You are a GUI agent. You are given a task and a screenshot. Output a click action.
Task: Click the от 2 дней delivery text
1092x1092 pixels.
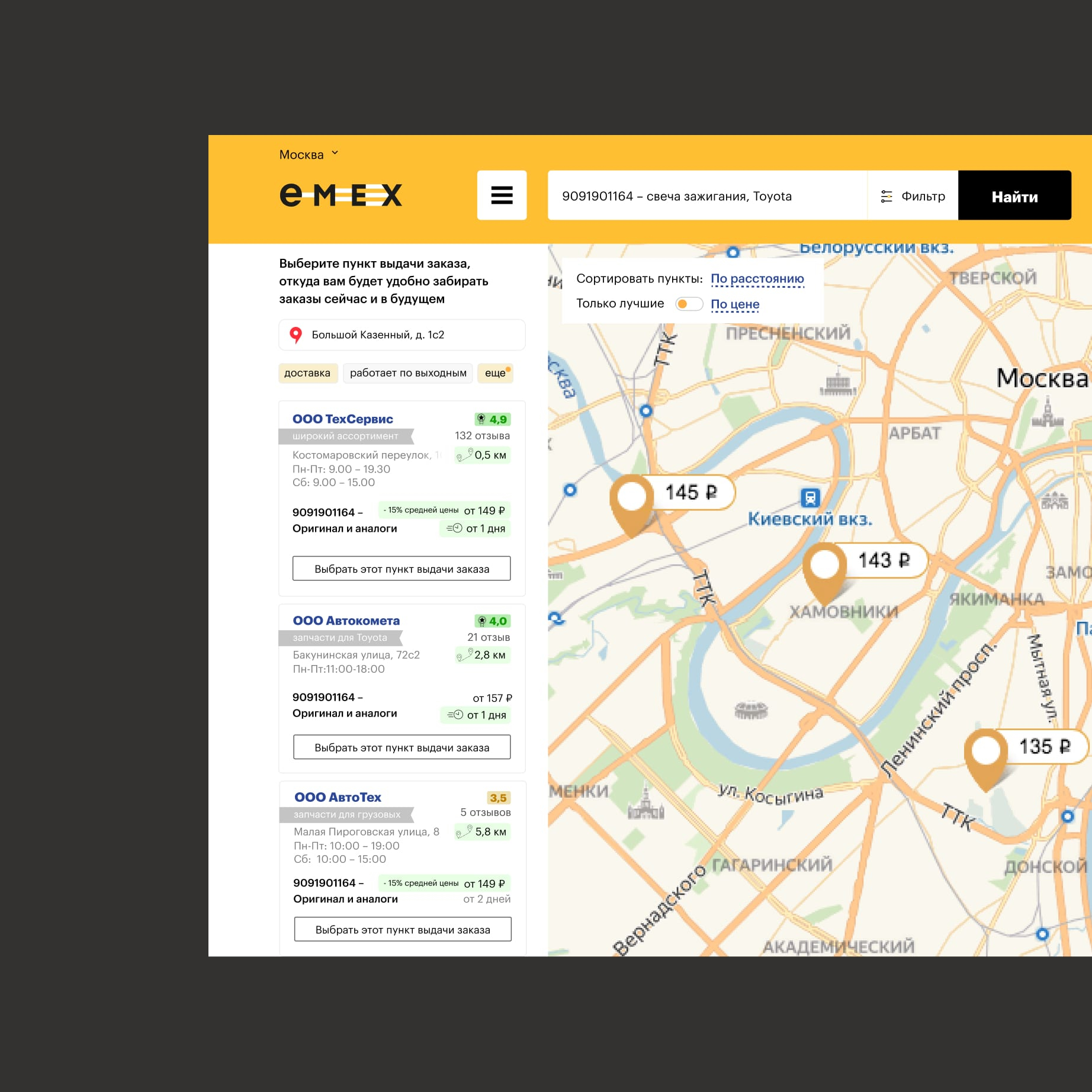(x=487, y=899)
